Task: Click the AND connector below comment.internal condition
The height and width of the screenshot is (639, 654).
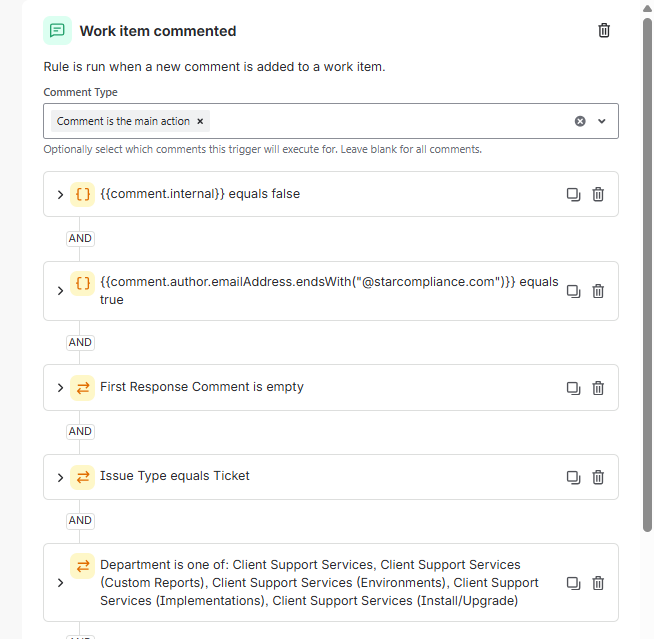Action: click(x=80, y=239)
